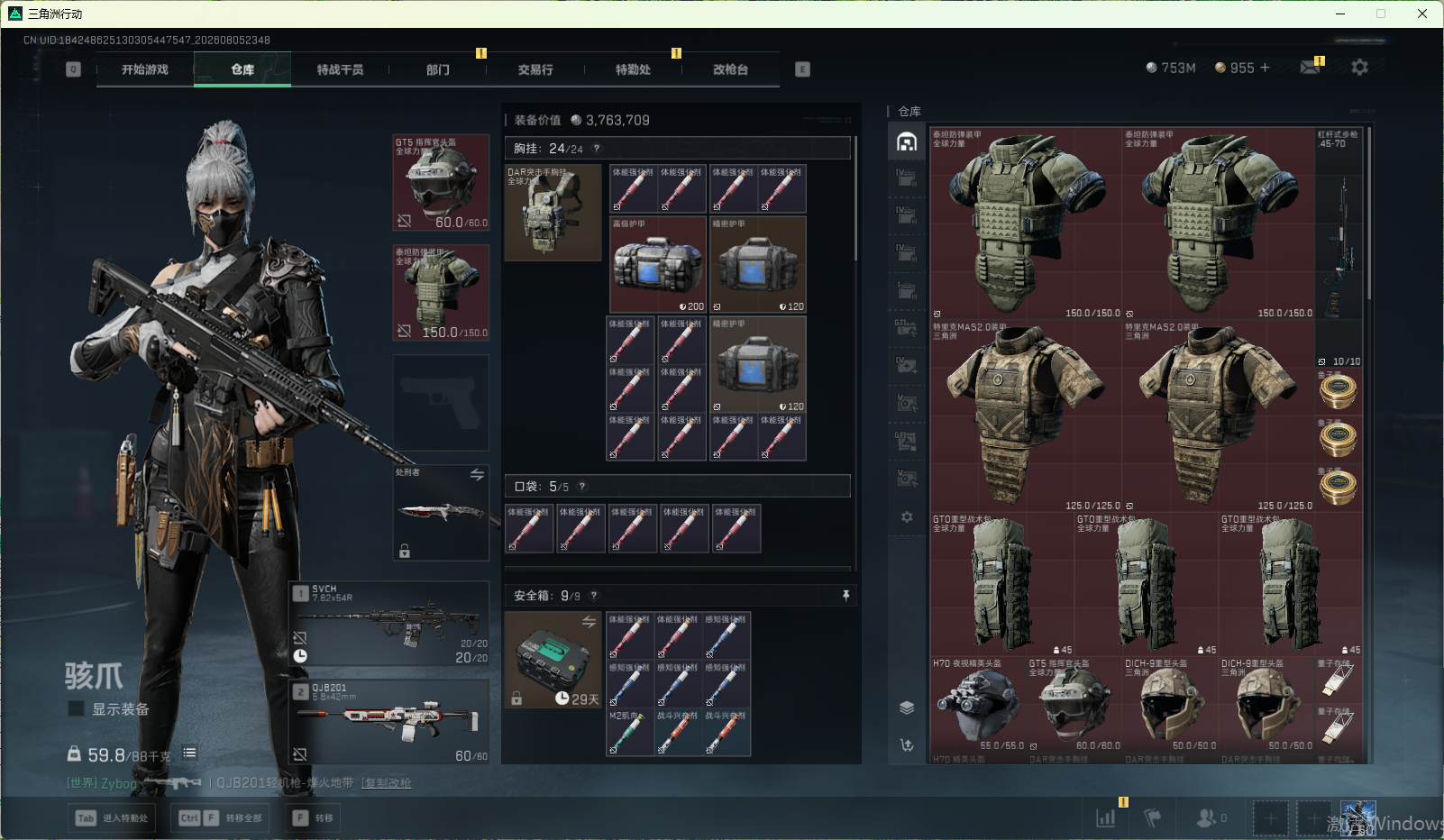
Task: Select the main warehouse container icon
Action: coord(907,142)
